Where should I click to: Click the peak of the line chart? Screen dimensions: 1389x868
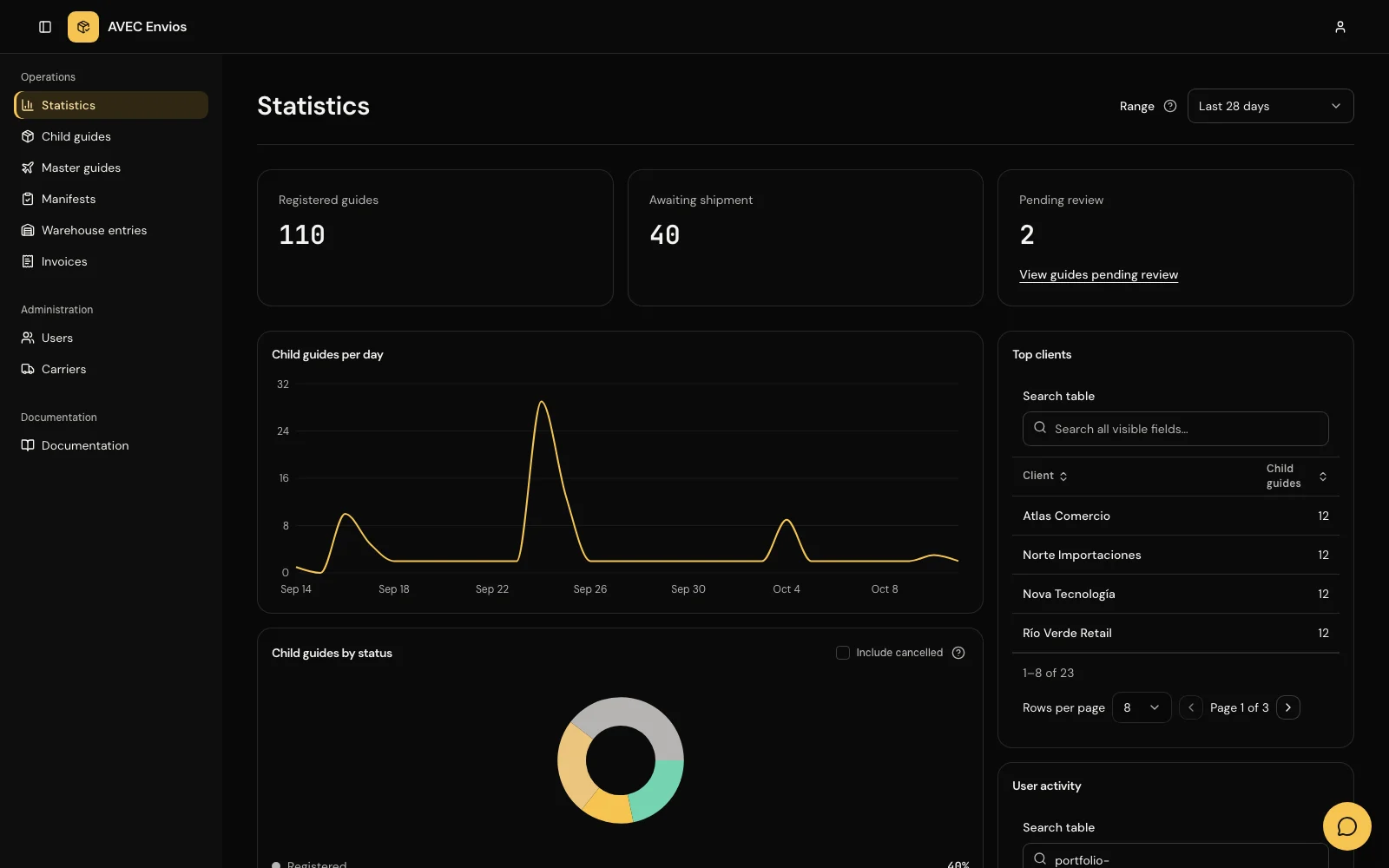tap(542, 402)
